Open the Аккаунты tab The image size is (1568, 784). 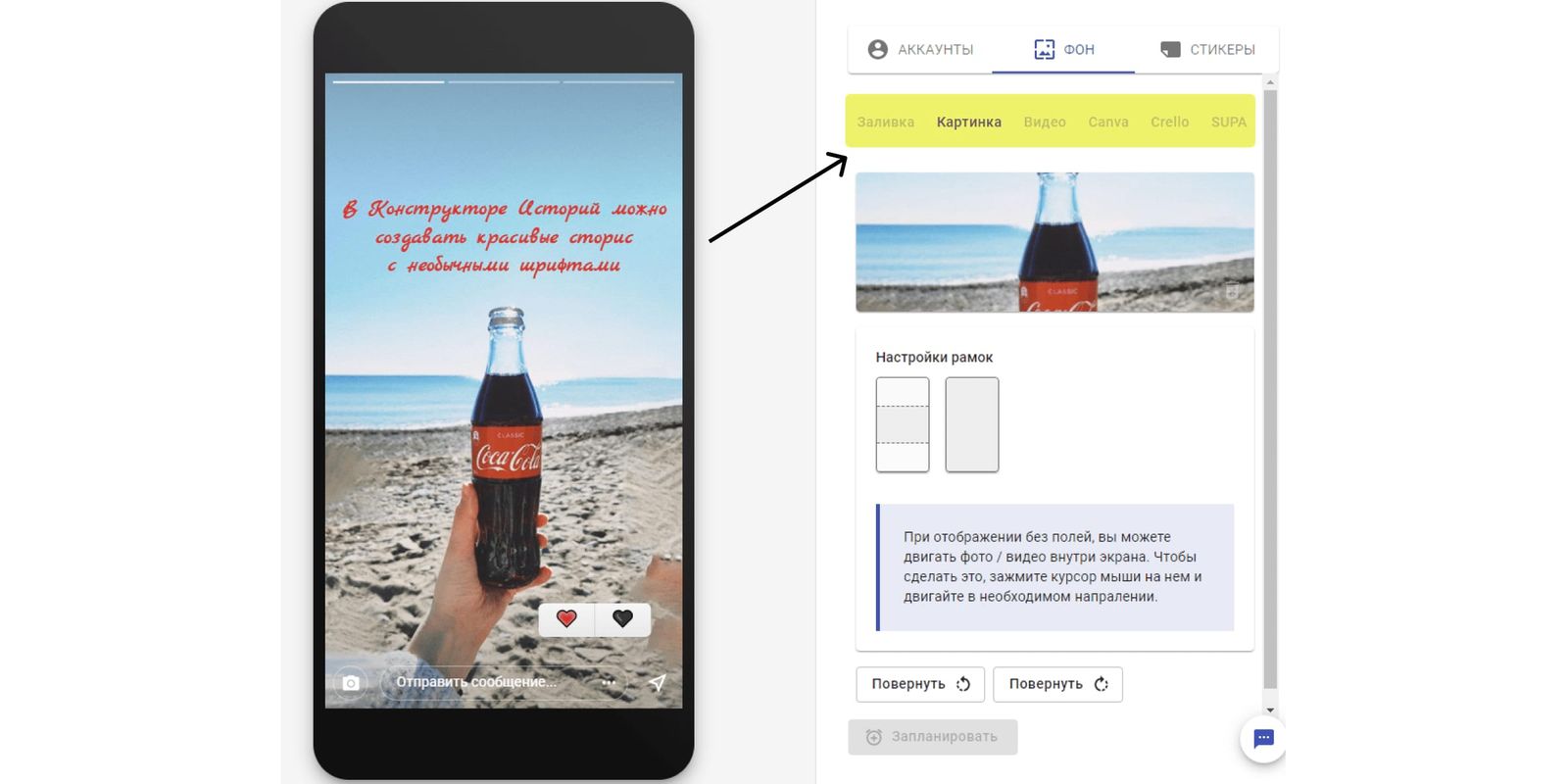click(x=920, y=49)
